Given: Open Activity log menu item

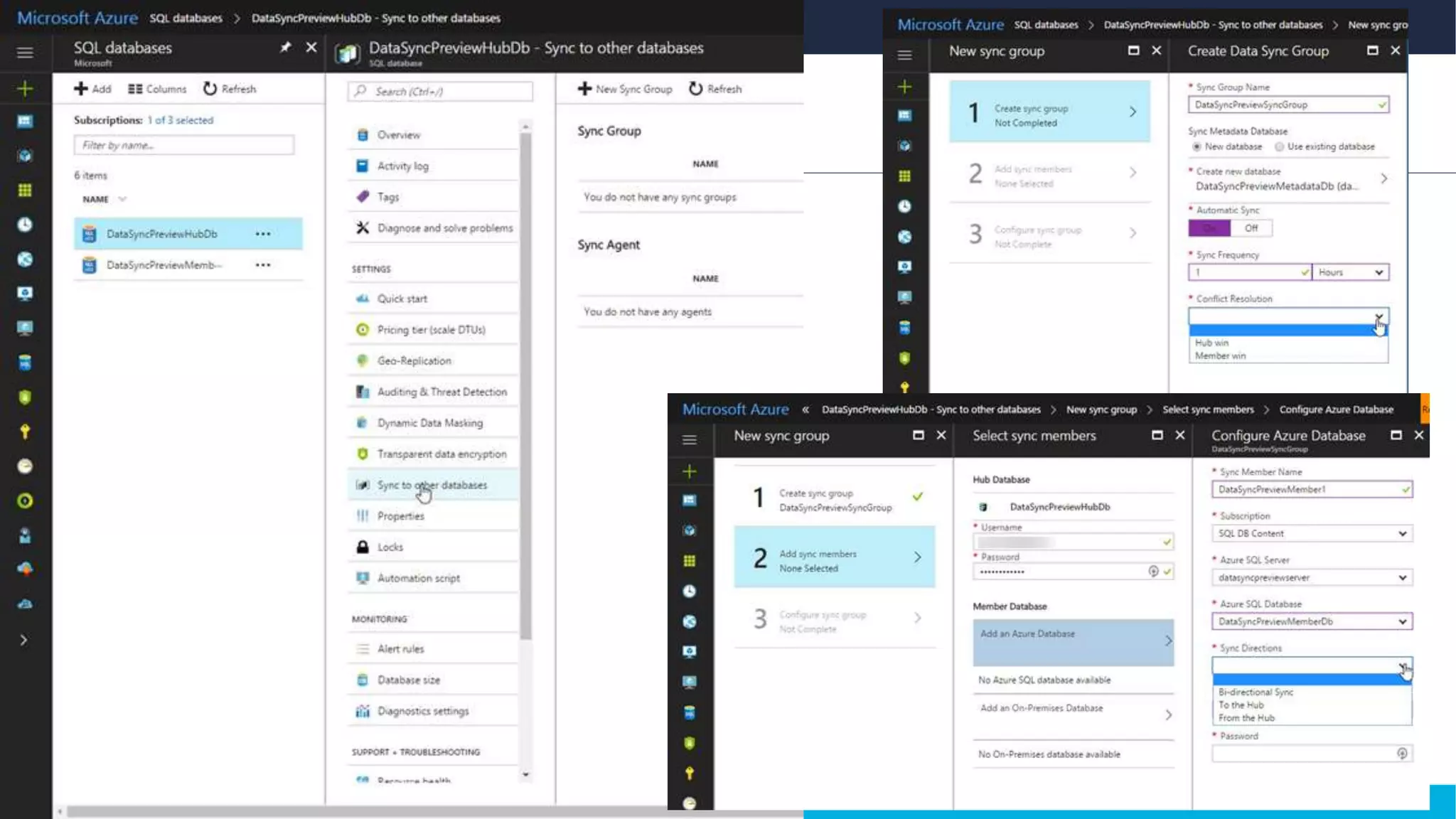Looking at the screenshot, I should point(433,166).
